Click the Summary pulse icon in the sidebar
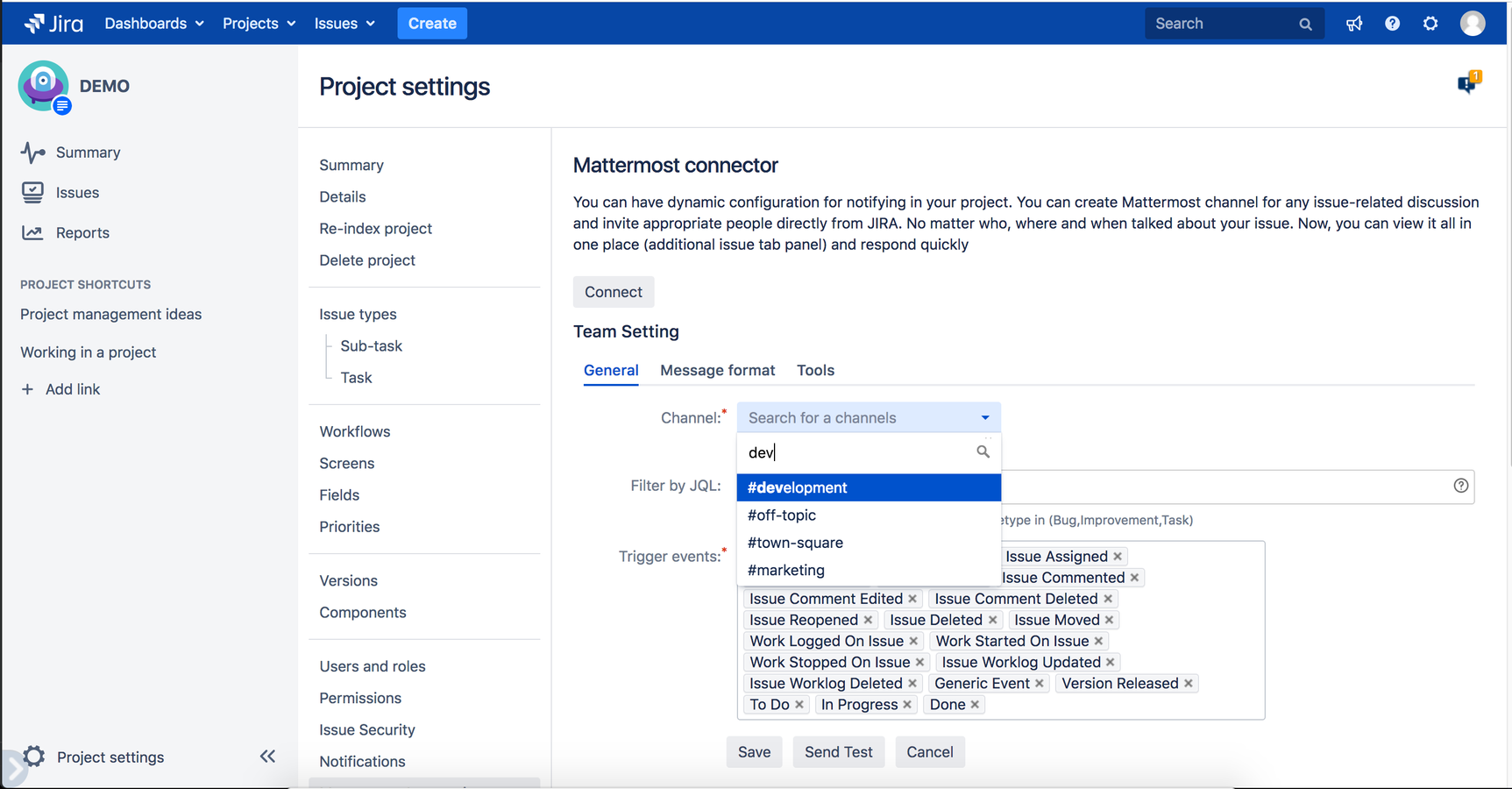Screen dimensions: 1512x789 click(x=32, y=153)
